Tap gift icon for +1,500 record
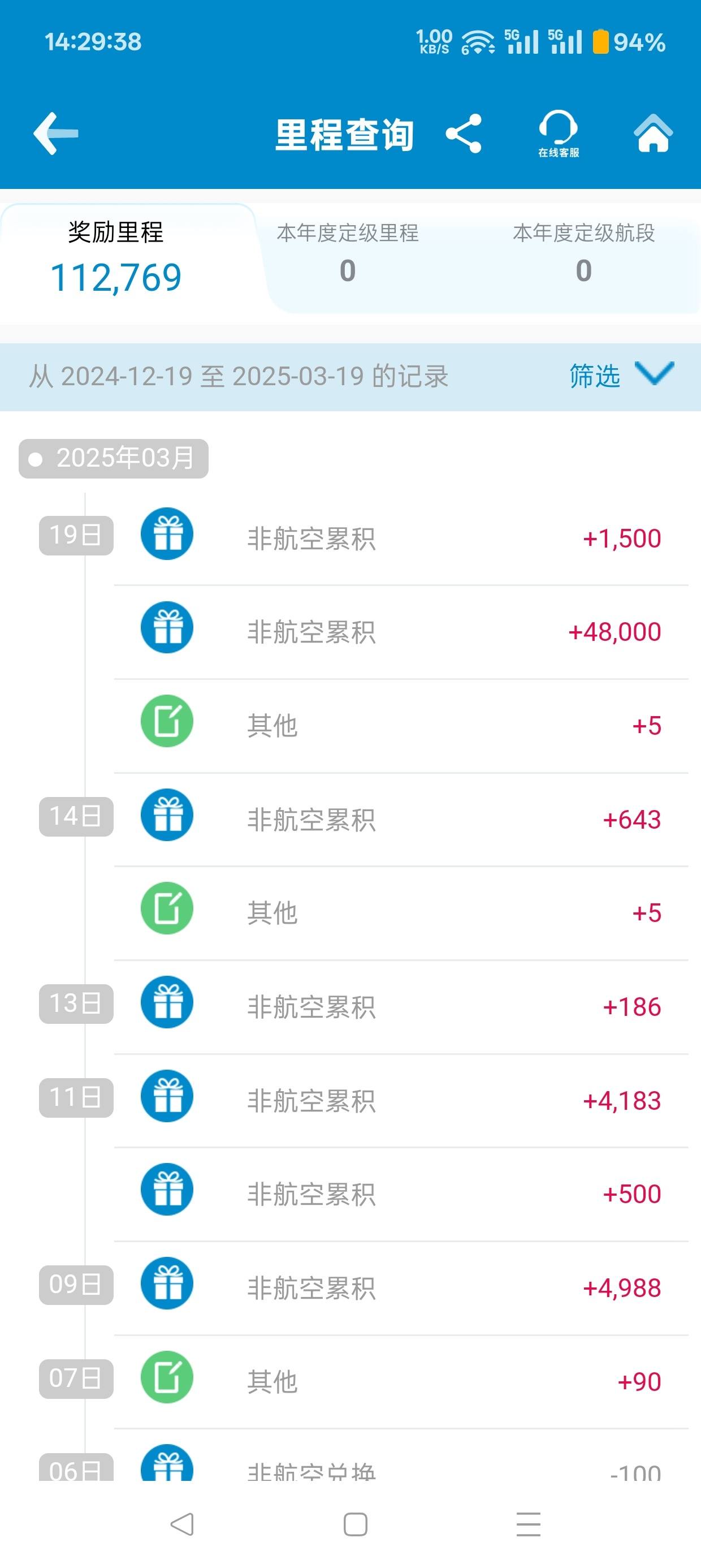Image resolution: width=701 pixels, height=1568 pixels. (167, 534)
